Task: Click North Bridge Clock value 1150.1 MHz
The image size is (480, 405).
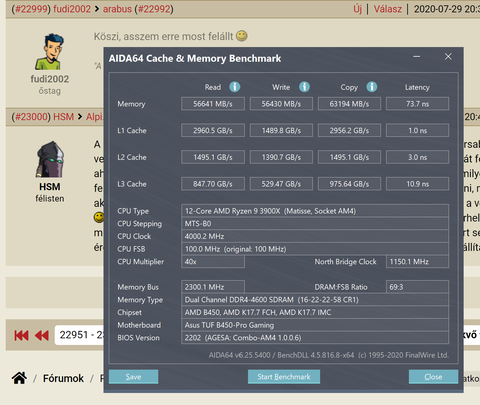Action: (417, 262)
